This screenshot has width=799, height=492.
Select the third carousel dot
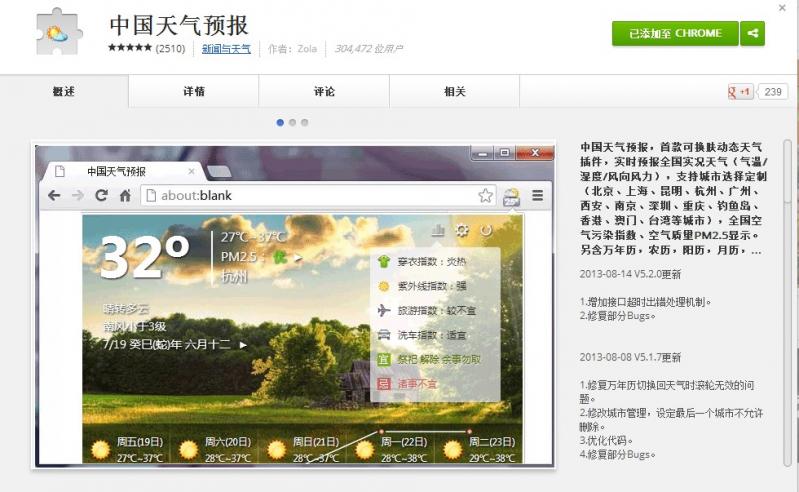(304, 122)
